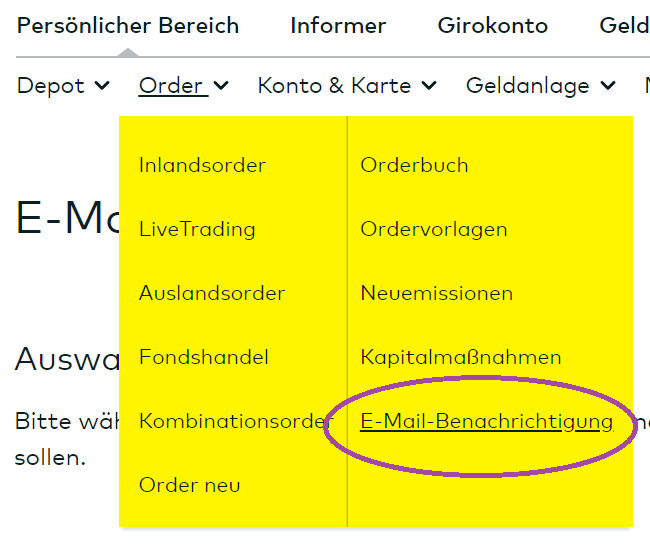This screenshot has width=650, height=546.
Task: Open Fondshandel from the menu
Action: (204, 357)
